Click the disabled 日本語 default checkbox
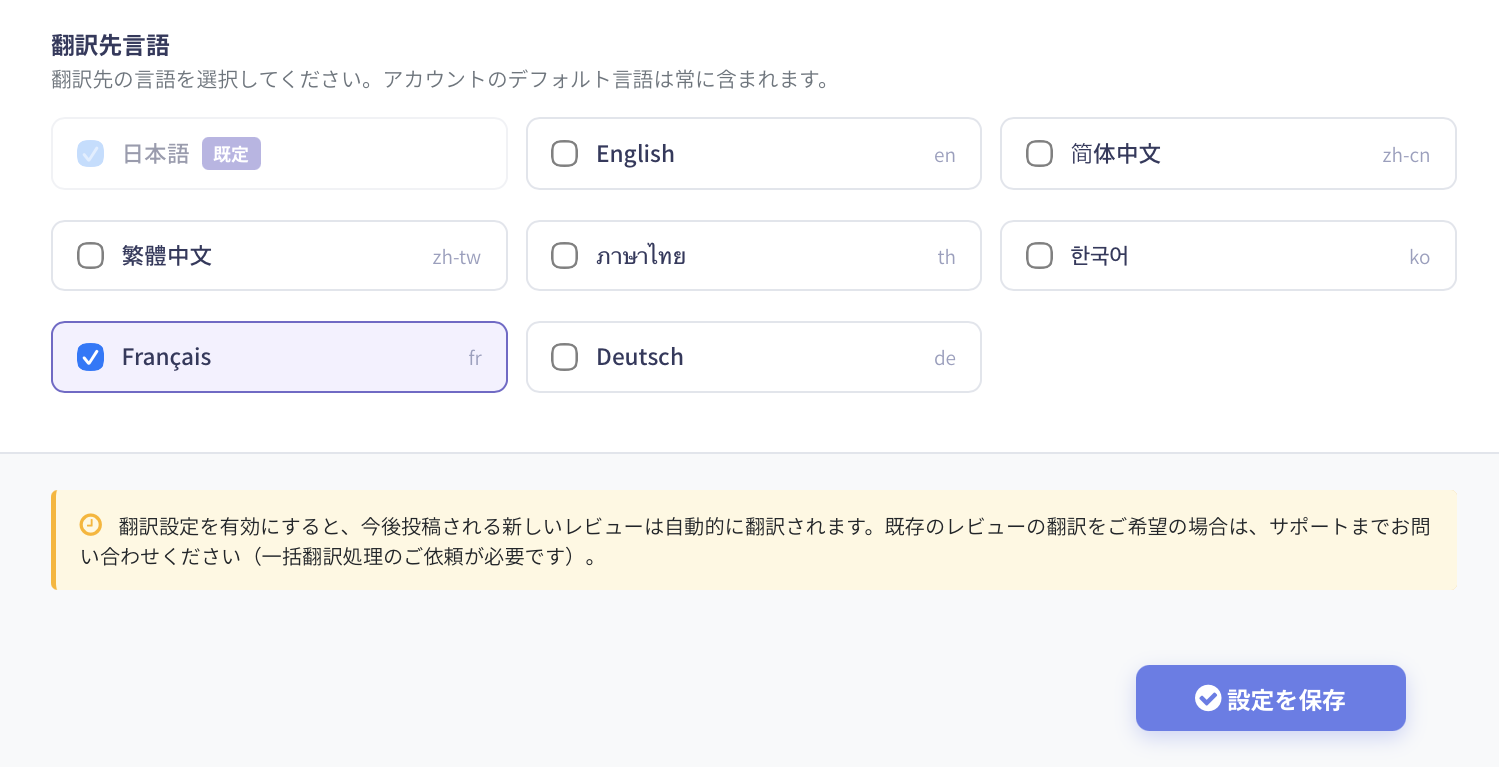Viewport: 1499px width, 767px height. pyautogui.click(x=91, y=154)
